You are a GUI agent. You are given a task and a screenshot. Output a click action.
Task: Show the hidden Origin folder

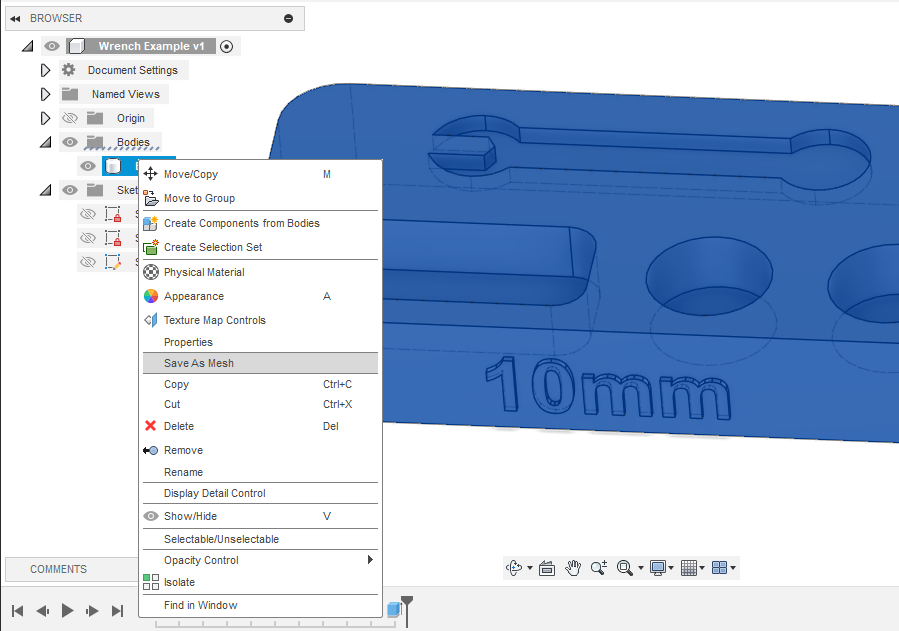click(x=70, y=118)
